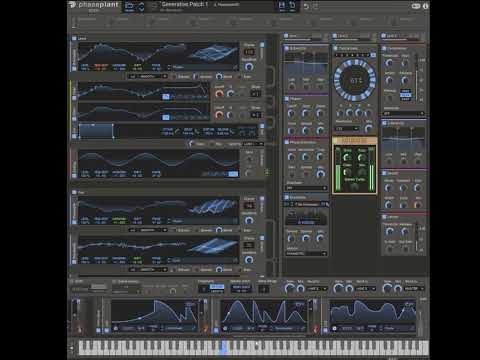Toggle the Global Unison option

[x=114, y=281]
